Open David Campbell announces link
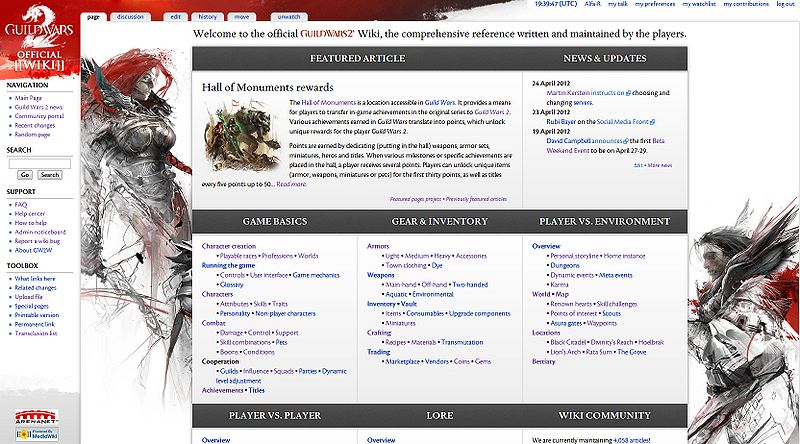This screenshot has width=800, height=444. click(584, 141)
